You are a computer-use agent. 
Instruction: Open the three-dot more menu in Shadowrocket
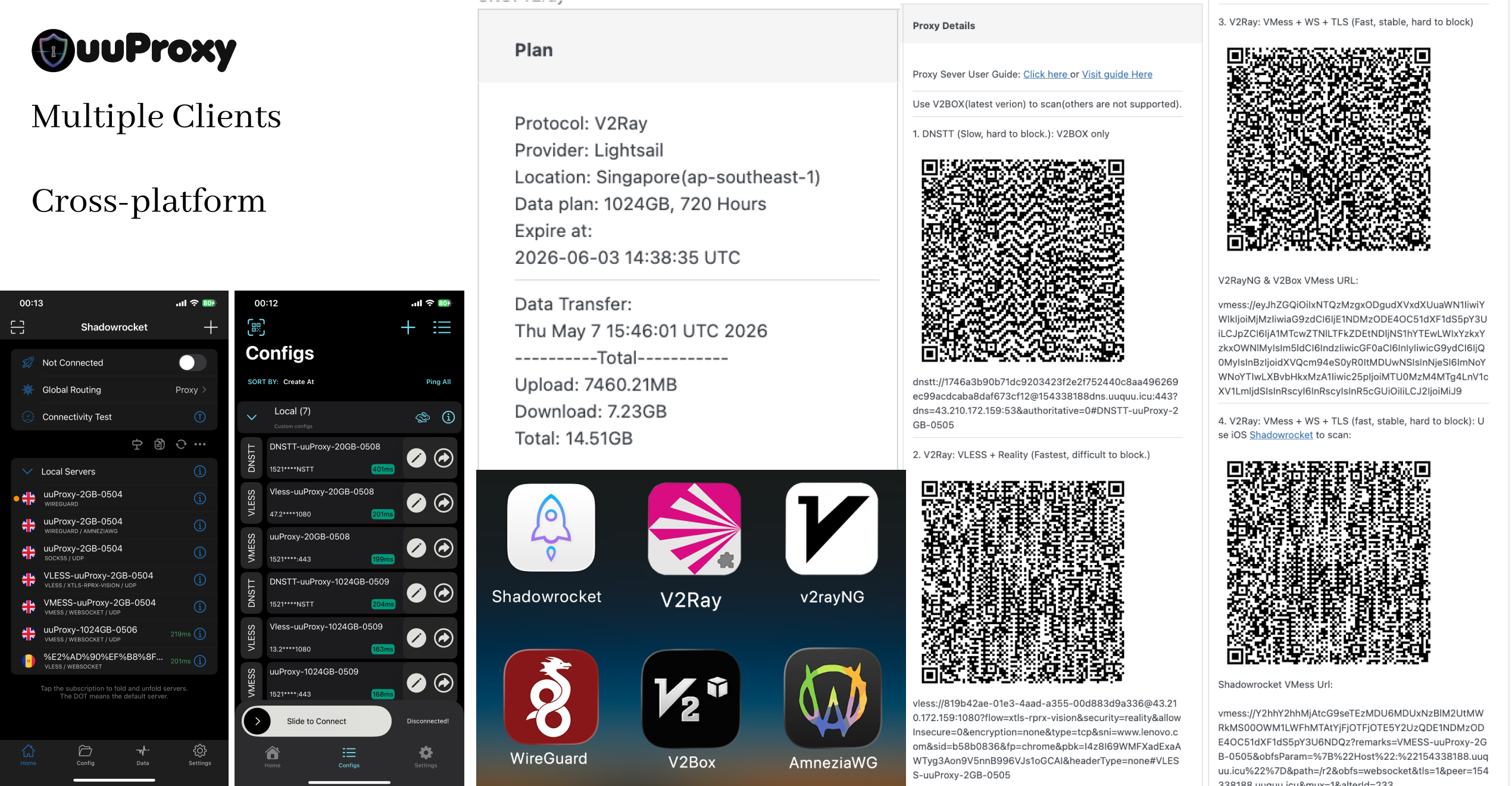(x=200, y=444)
